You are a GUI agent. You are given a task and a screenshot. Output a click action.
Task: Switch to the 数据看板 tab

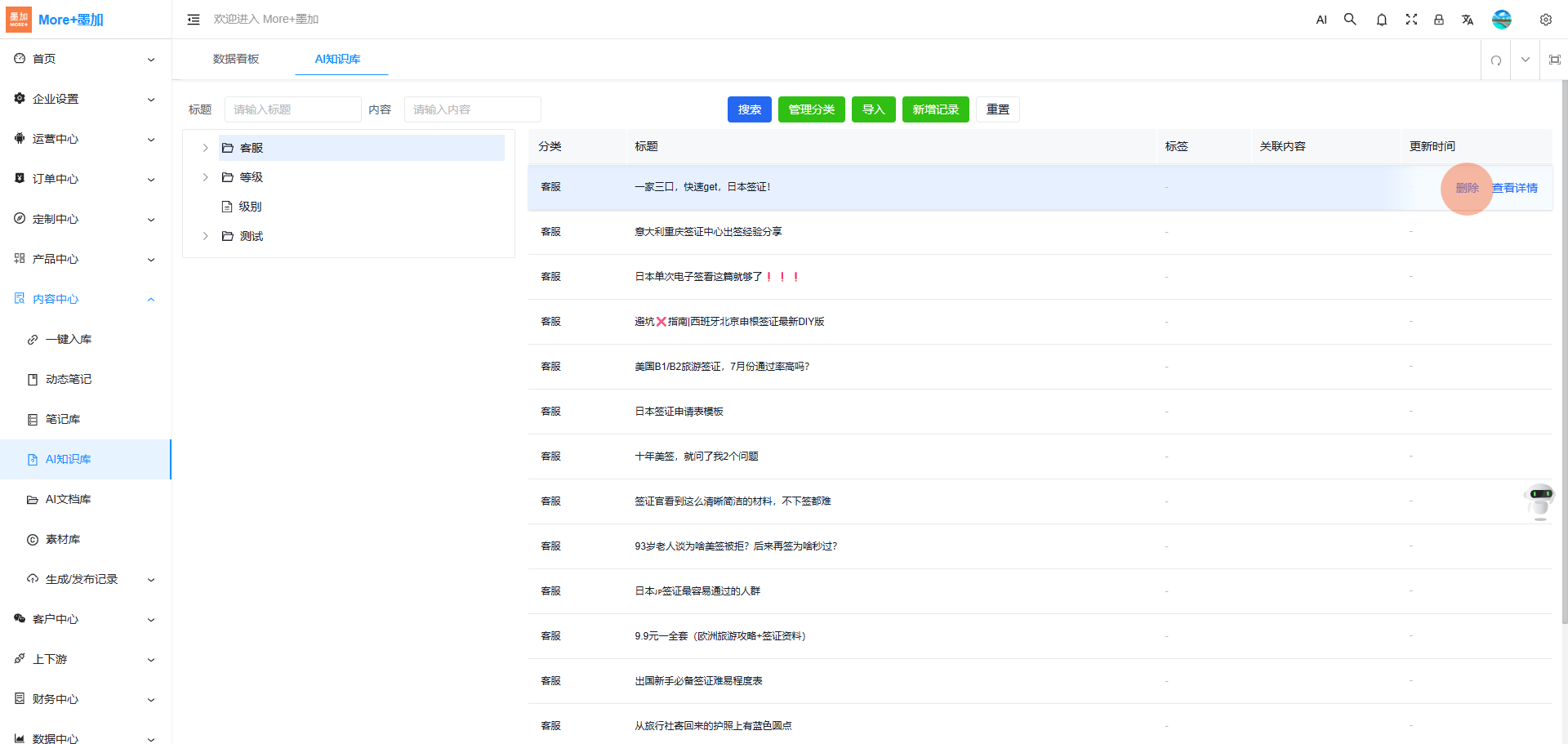pyautogui.click(x=236, y=59)
